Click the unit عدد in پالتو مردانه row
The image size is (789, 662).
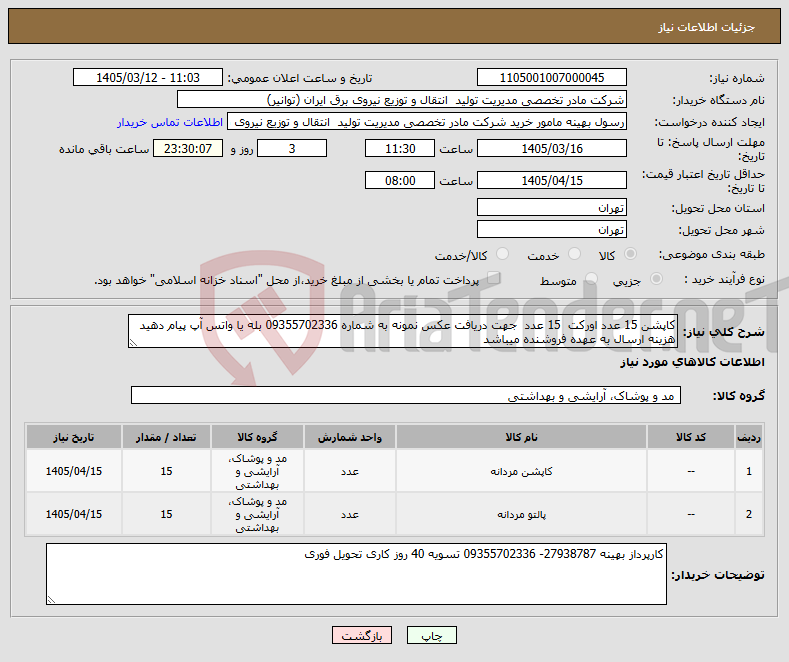[x=350, y=514]
